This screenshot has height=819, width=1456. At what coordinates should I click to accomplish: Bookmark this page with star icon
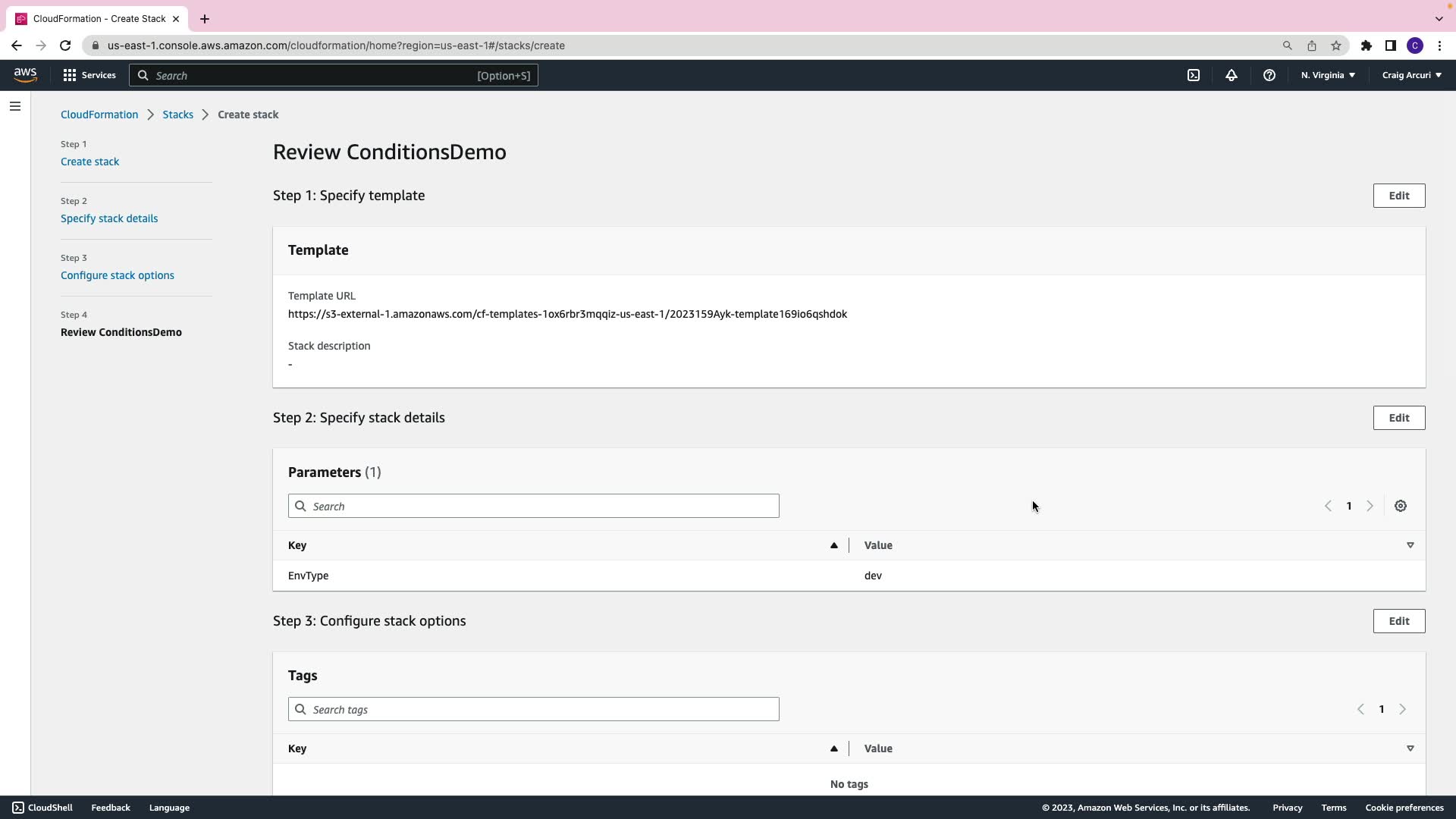pyautogui.click(x=1336, y=45)
